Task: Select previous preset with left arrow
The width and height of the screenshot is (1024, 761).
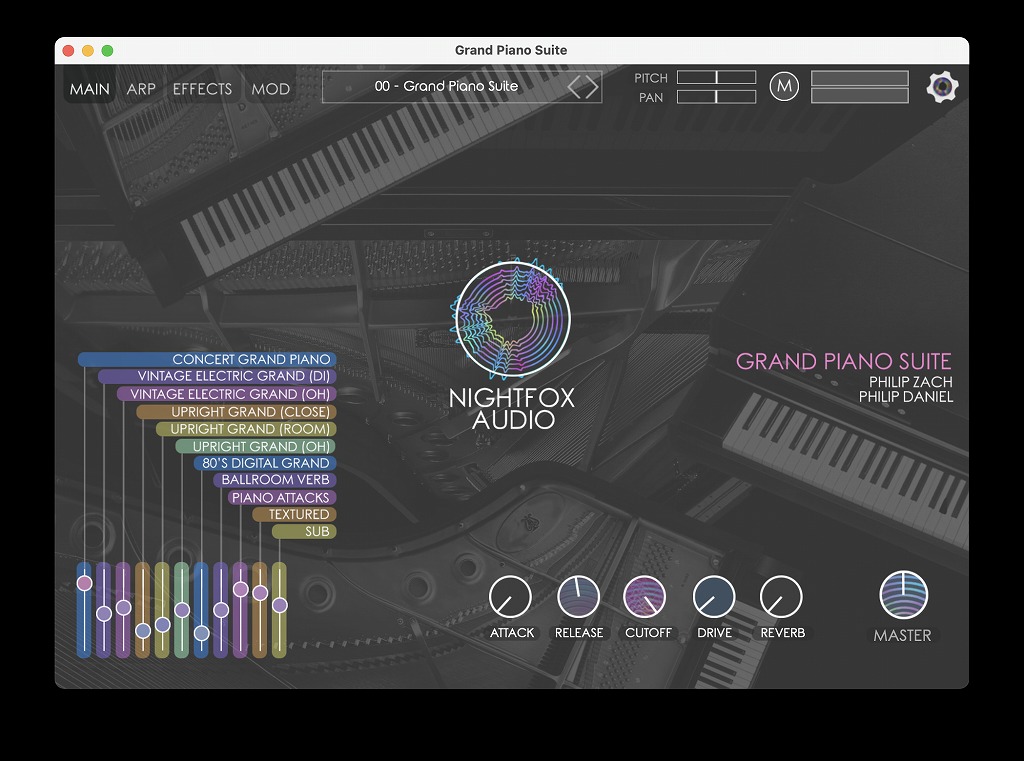Action: click(575, 87)
